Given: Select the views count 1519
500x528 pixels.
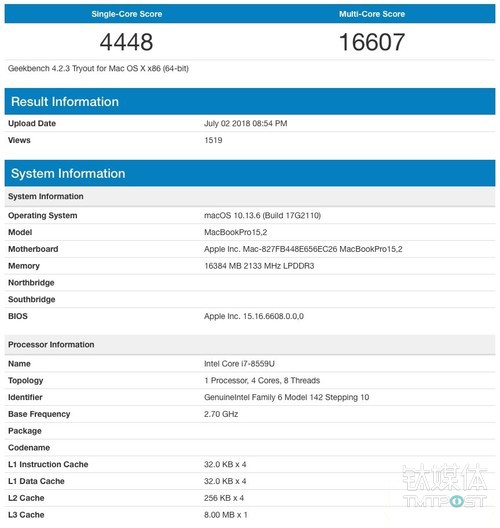Looking at the screenshot, I should [213, 140].
